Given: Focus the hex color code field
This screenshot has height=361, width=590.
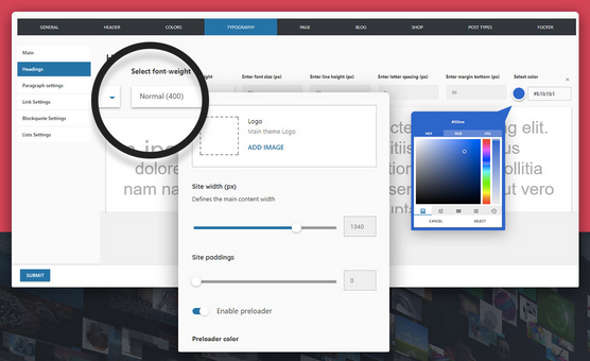Looking at the screenshot, I should (x=549, y=94).
